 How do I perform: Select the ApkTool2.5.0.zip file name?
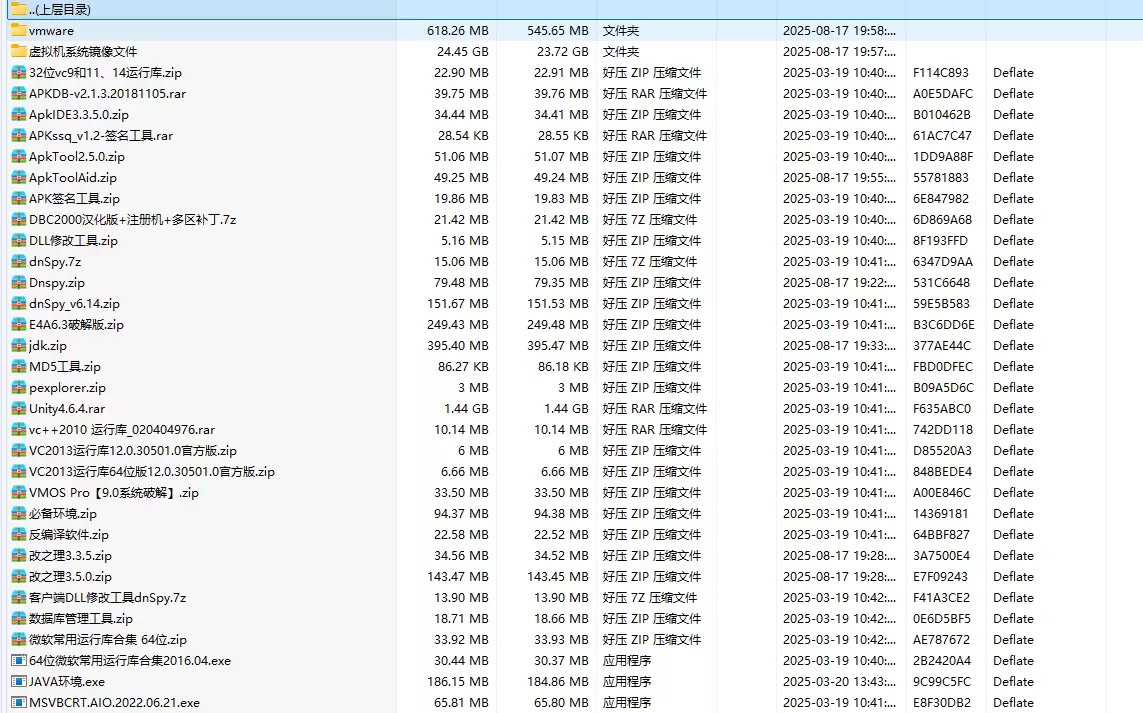point(76,157)
